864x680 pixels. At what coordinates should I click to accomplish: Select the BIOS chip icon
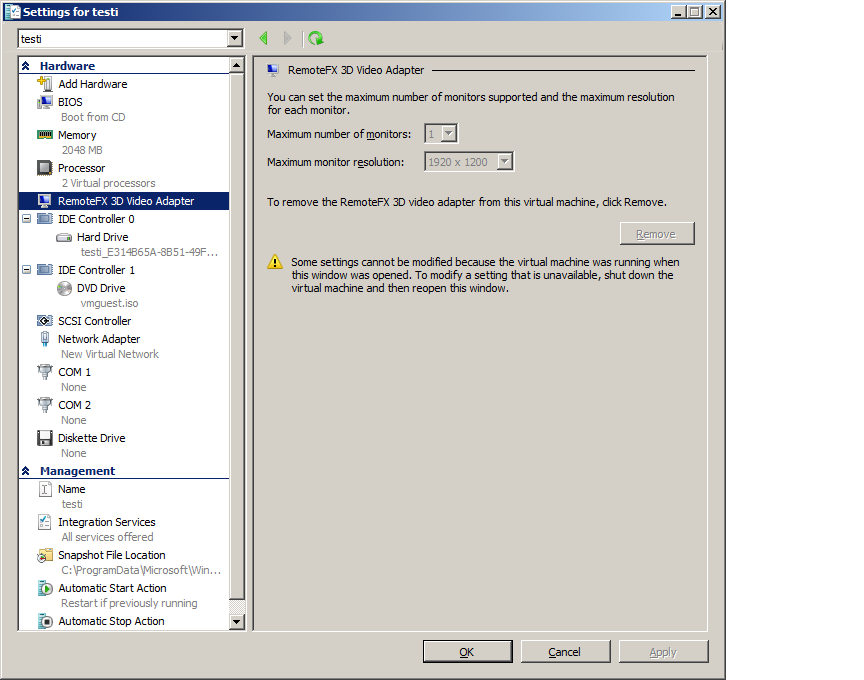pos(45,102)
